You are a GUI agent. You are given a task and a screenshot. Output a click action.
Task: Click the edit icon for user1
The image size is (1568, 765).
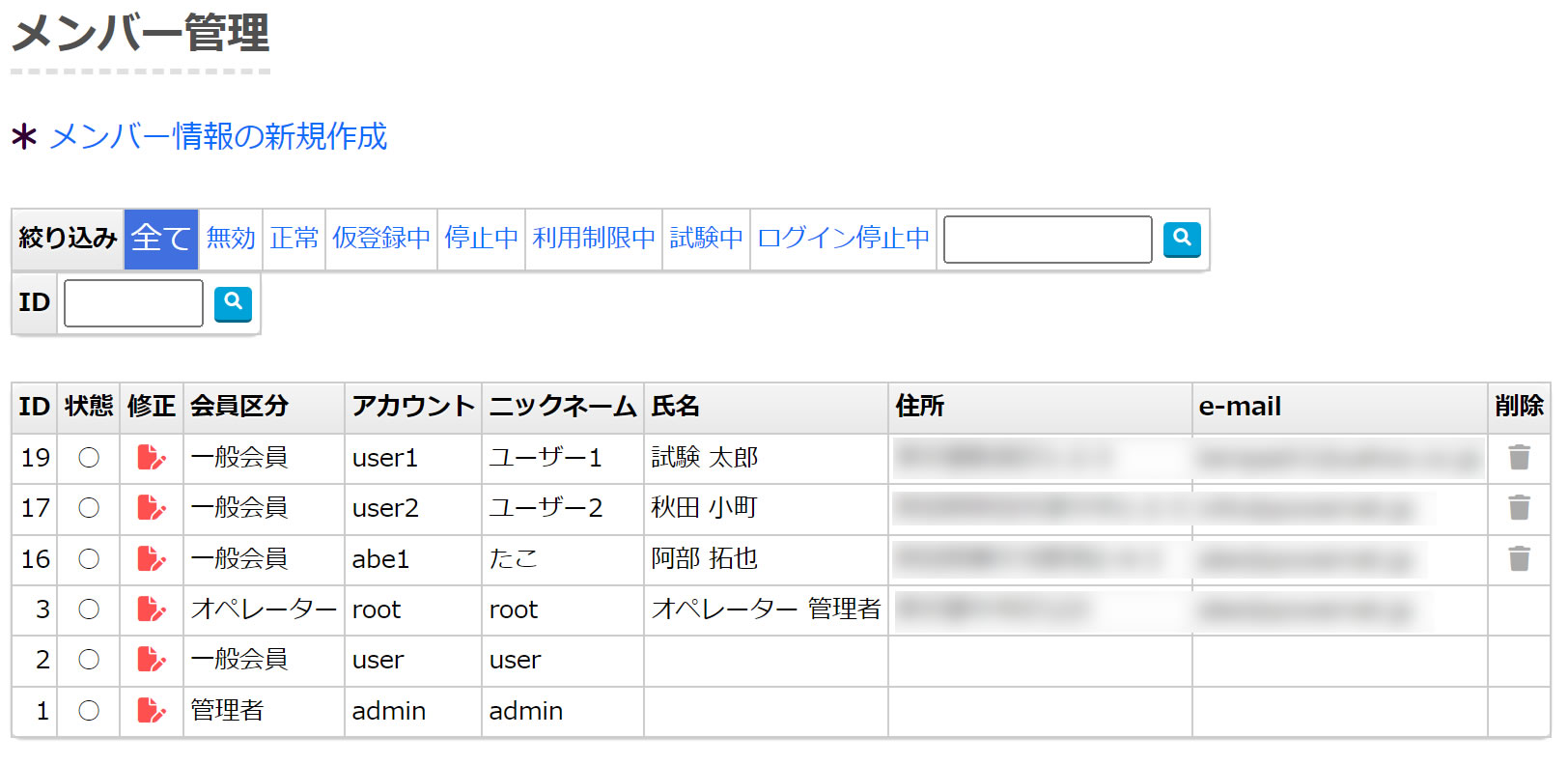click(x=151, y=457)
